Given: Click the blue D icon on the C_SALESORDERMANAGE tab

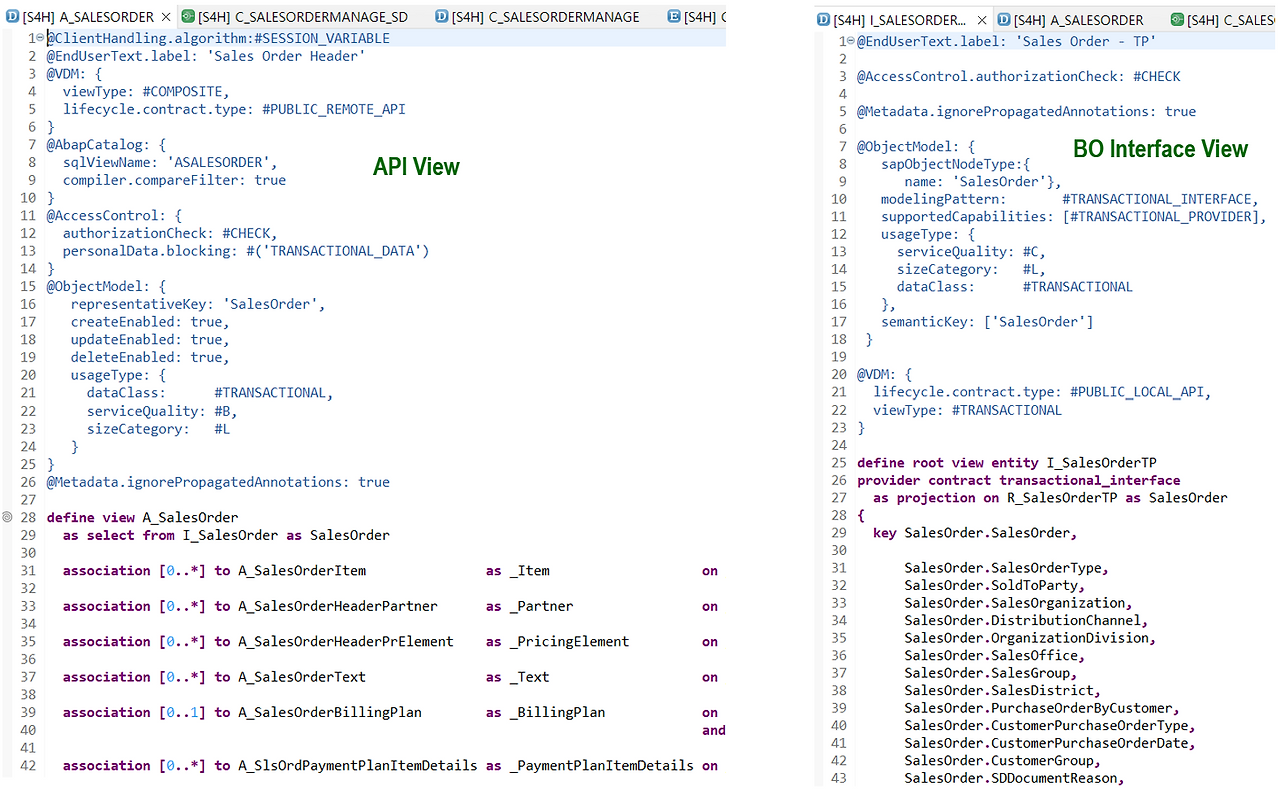Looking at the screenshot, I should tap(440, 16).
